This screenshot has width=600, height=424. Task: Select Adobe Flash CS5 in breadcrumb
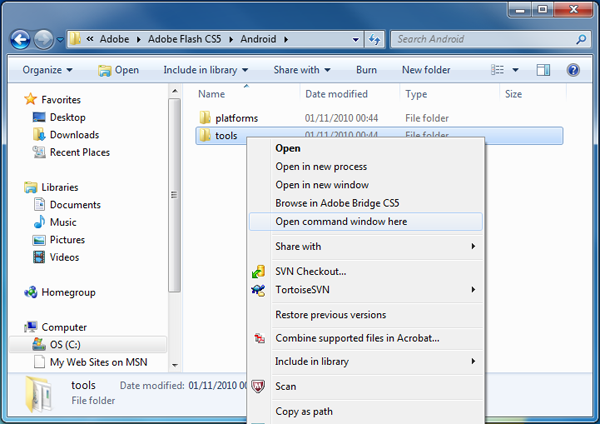185,39
